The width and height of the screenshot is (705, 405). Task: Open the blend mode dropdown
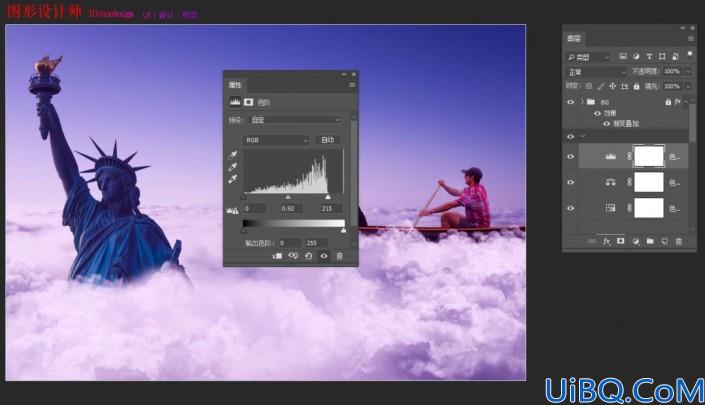(x=596, y=72)
